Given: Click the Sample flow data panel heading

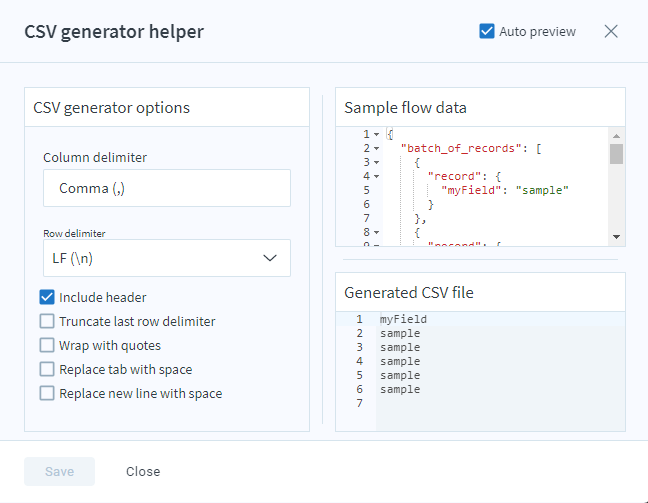Looking at the screenshot, I should (x=405, y=108).
